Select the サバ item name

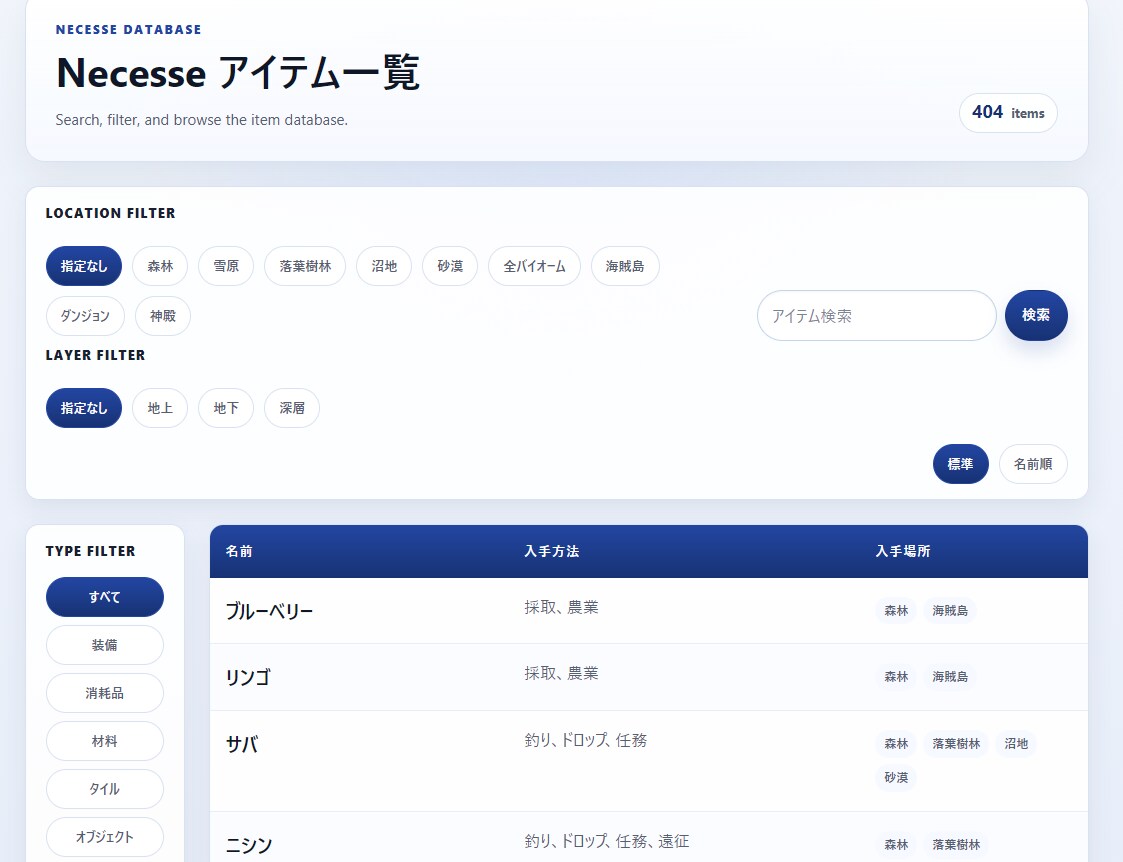pos(241,745)
